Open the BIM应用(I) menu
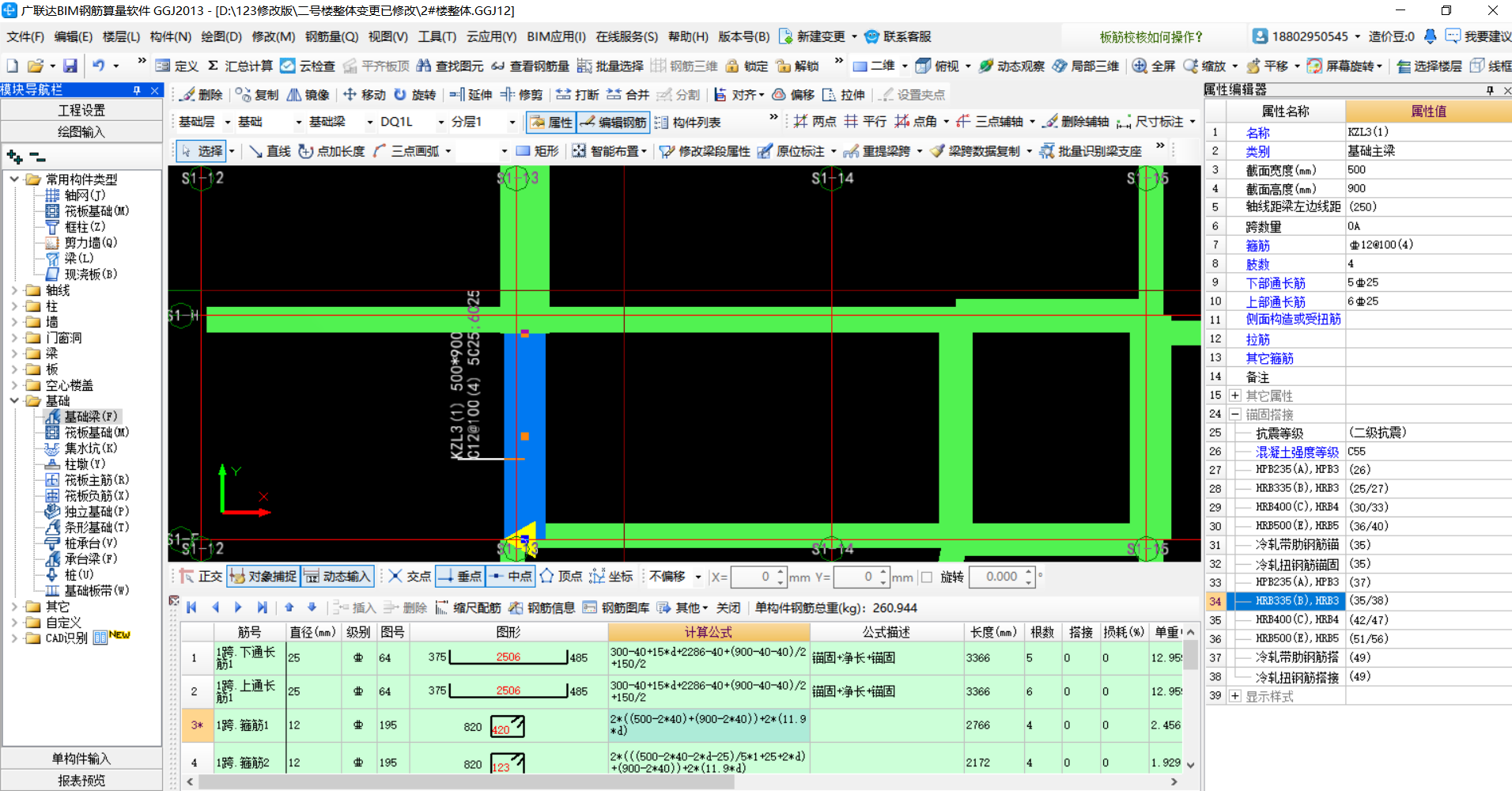The height and width of the screenshot is (791, 1512). 557,36
